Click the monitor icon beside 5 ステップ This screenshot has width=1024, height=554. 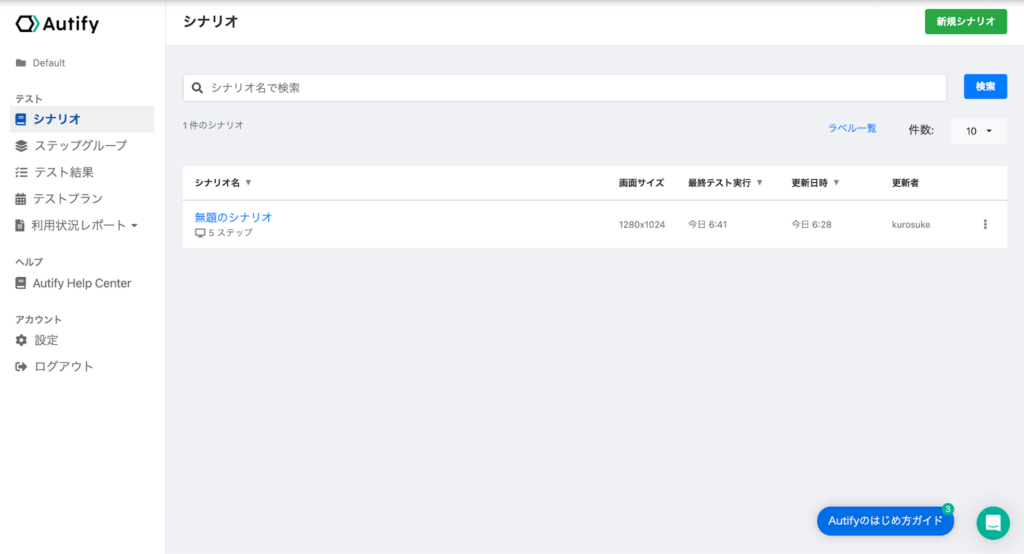pos(200,233)
